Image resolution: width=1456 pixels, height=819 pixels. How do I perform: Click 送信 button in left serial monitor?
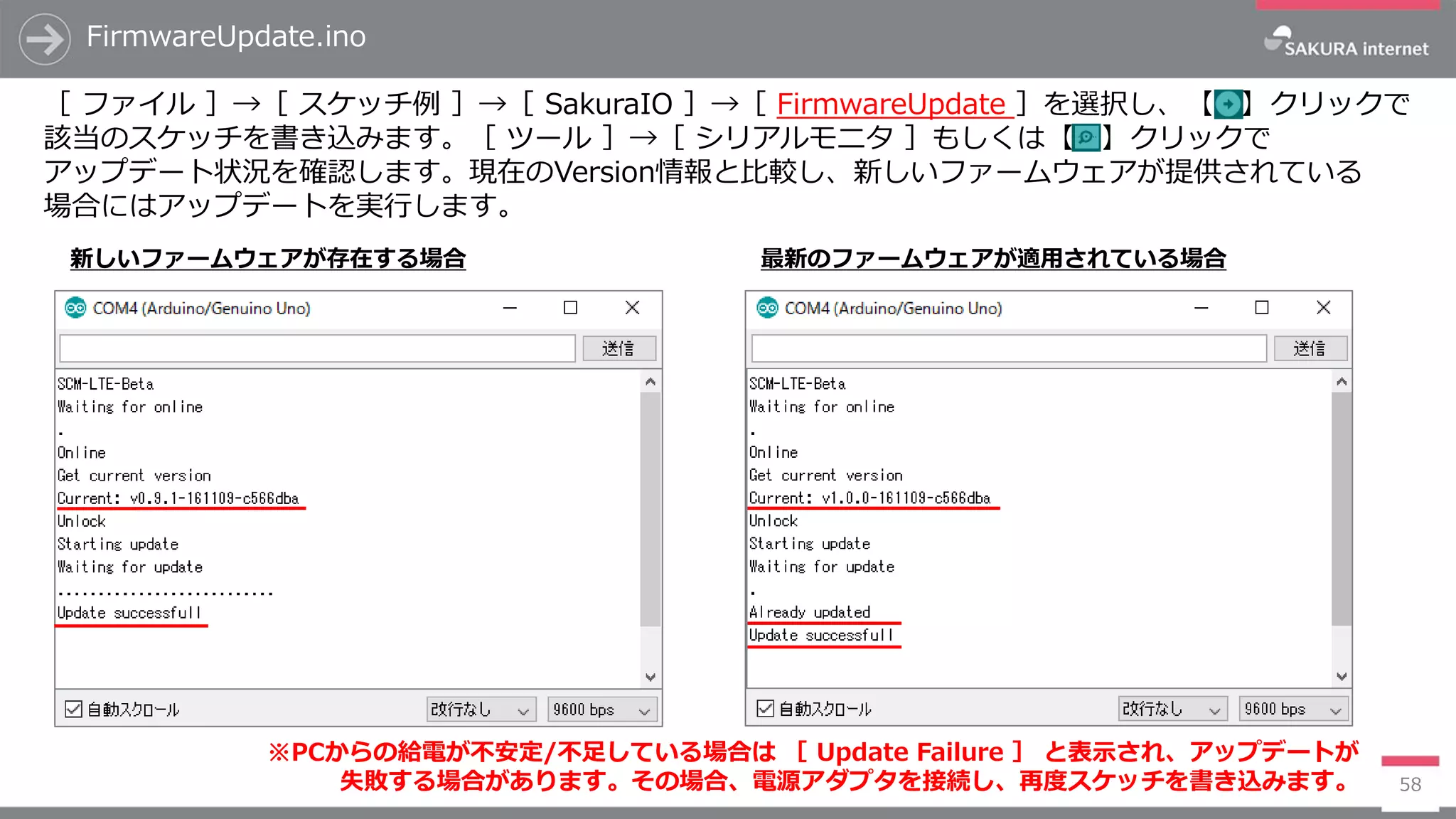[619, 348]
